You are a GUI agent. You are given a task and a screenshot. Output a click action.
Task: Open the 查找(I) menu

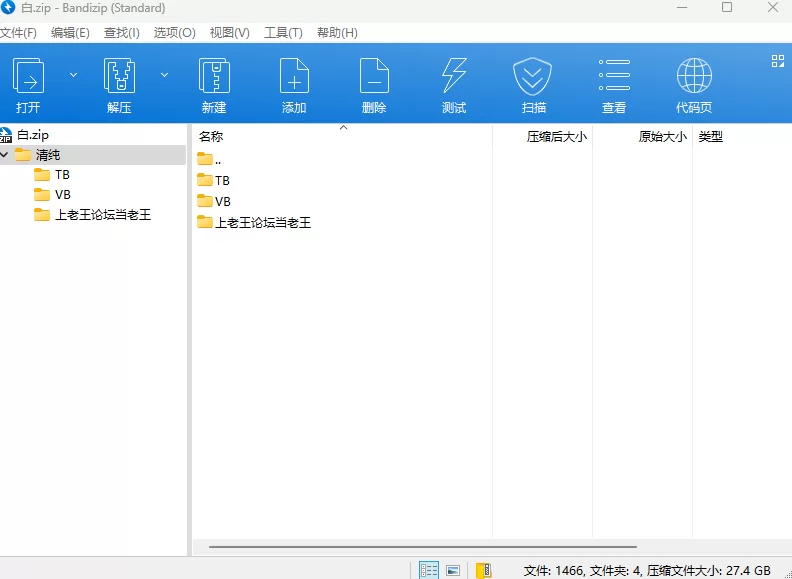point(122,33)
